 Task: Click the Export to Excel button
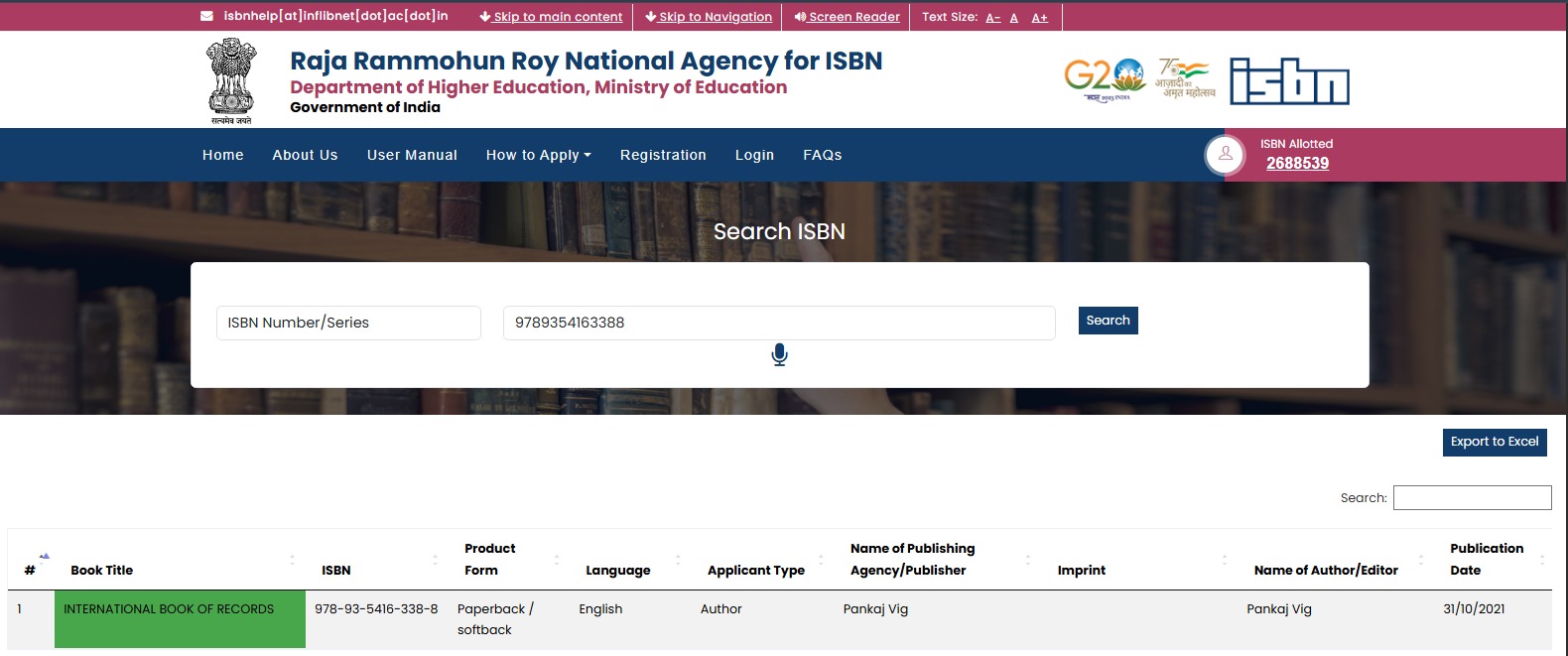[1494, 442]
